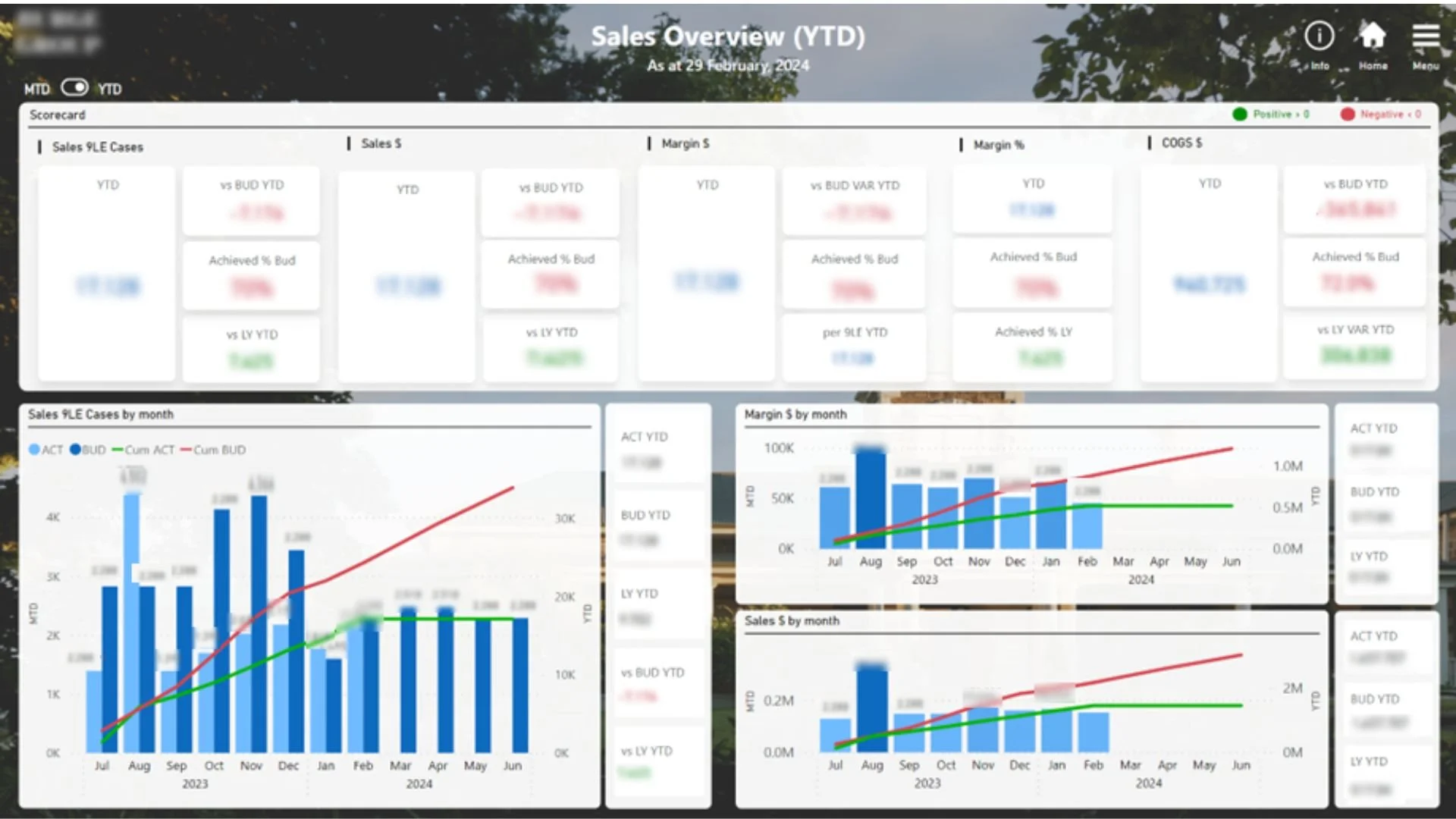Click the Sales 9LE Cases by month title
This screenshot has width=1456, height=819.
101,415
